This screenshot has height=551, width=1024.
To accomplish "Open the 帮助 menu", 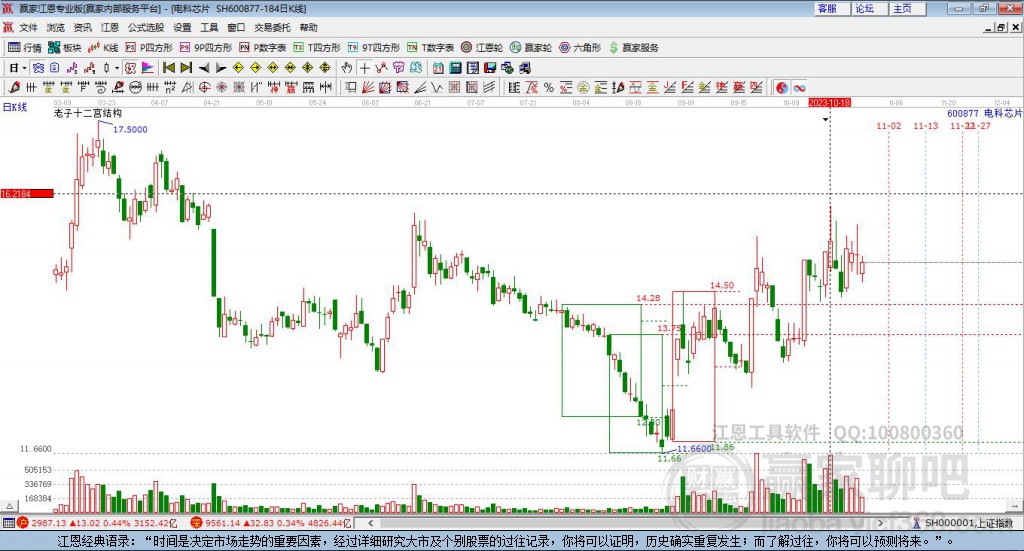I will [x=308, y=27].
